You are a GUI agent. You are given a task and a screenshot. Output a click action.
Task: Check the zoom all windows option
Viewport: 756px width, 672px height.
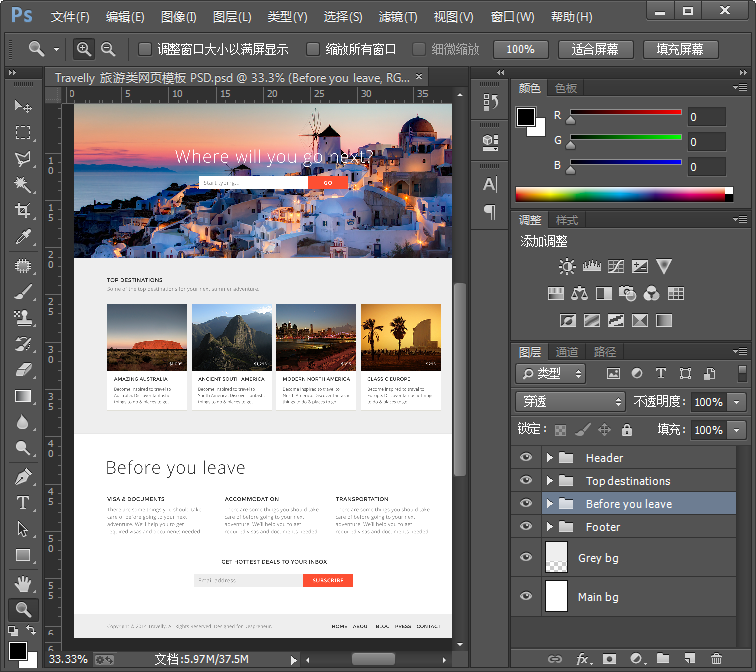point(313,49)
